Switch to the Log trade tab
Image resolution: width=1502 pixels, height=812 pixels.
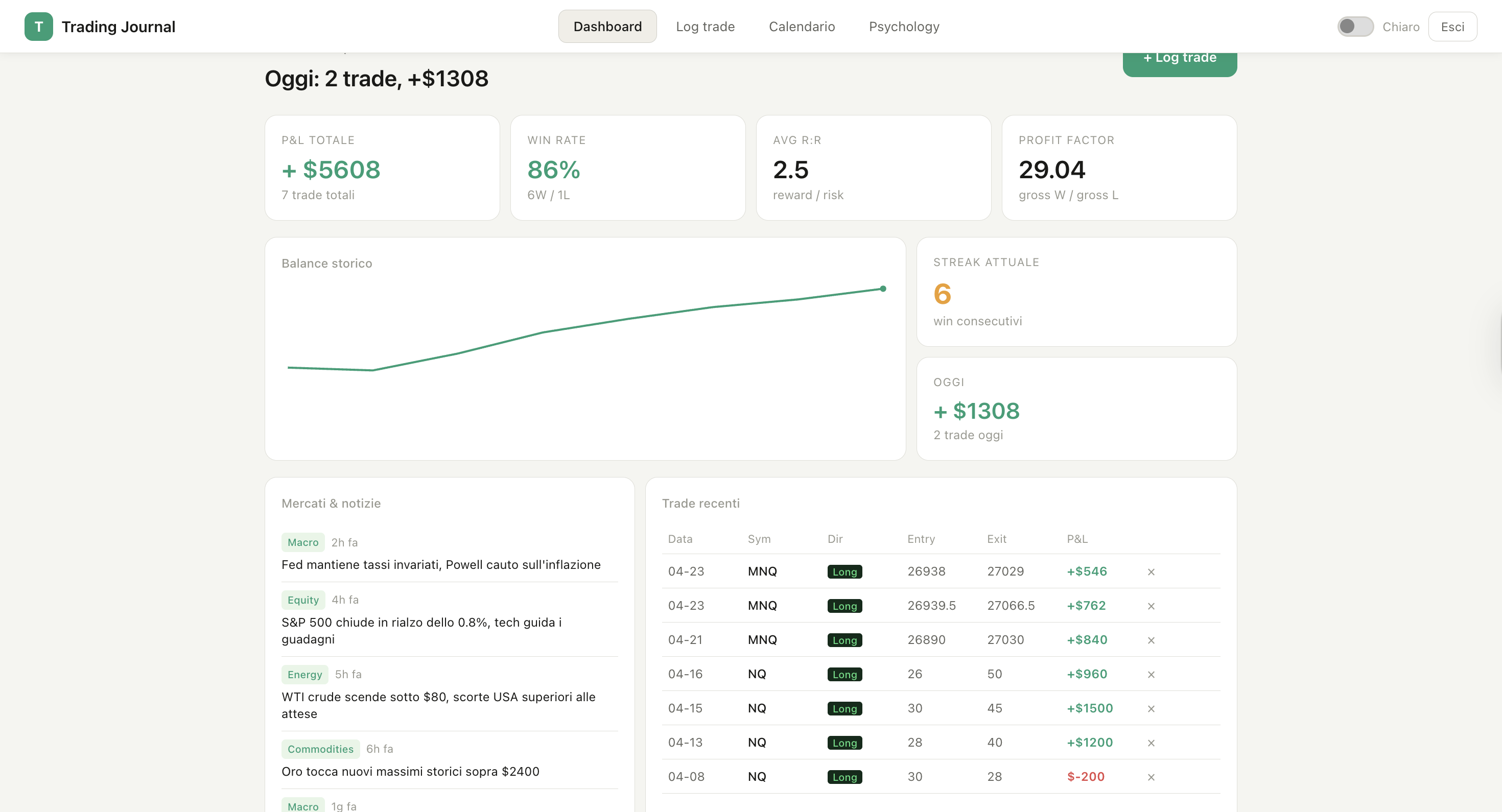click(706, 26)
